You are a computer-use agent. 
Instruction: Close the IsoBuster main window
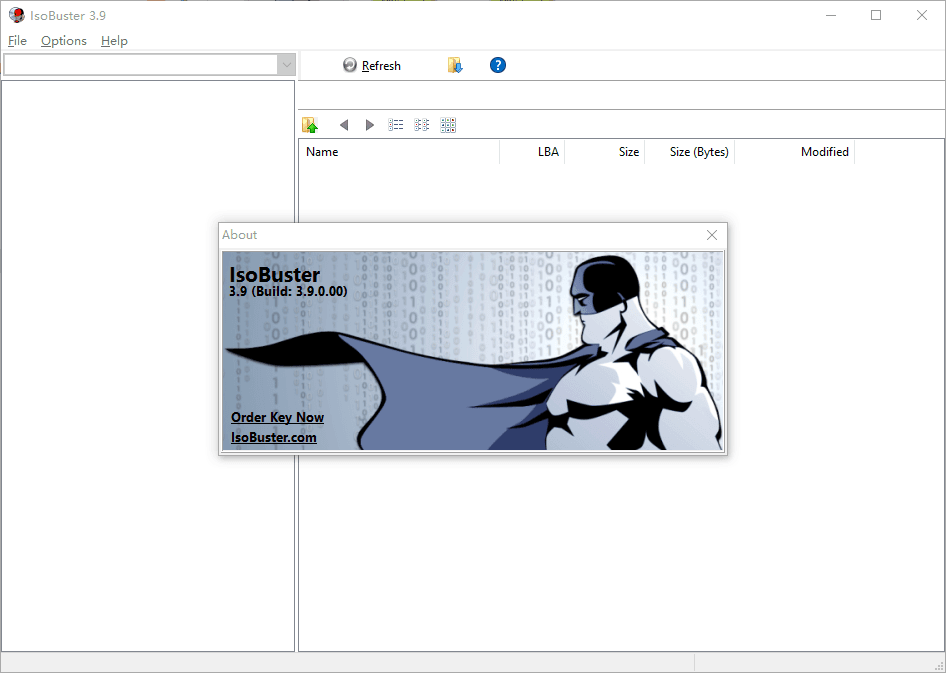(x=922, y=15)
